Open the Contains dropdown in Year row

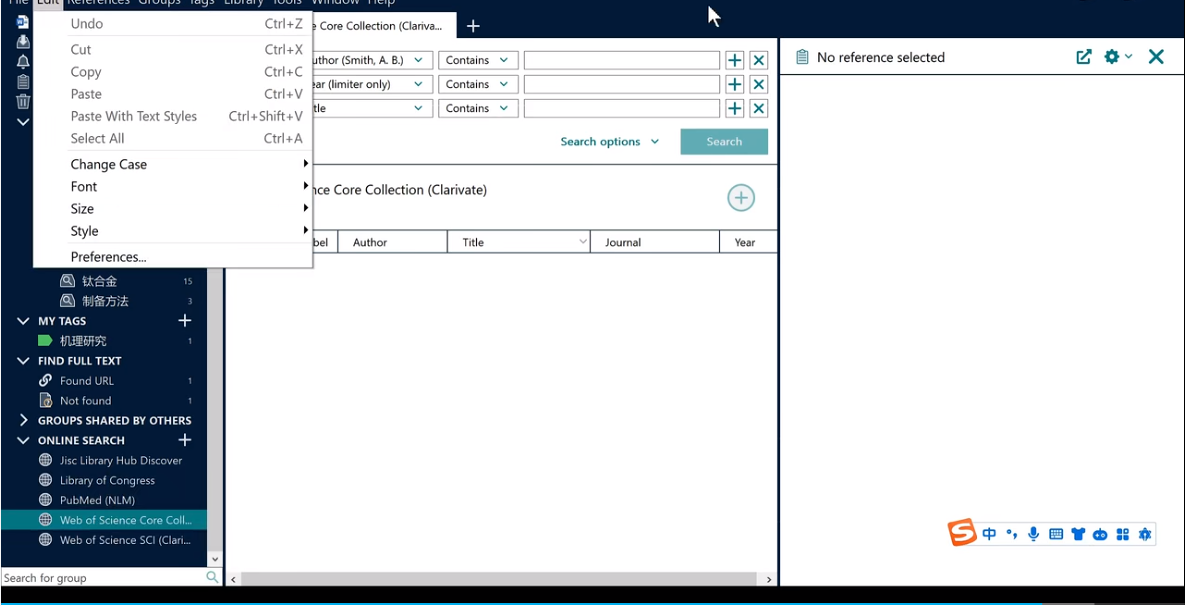click(x=478, y=85)
